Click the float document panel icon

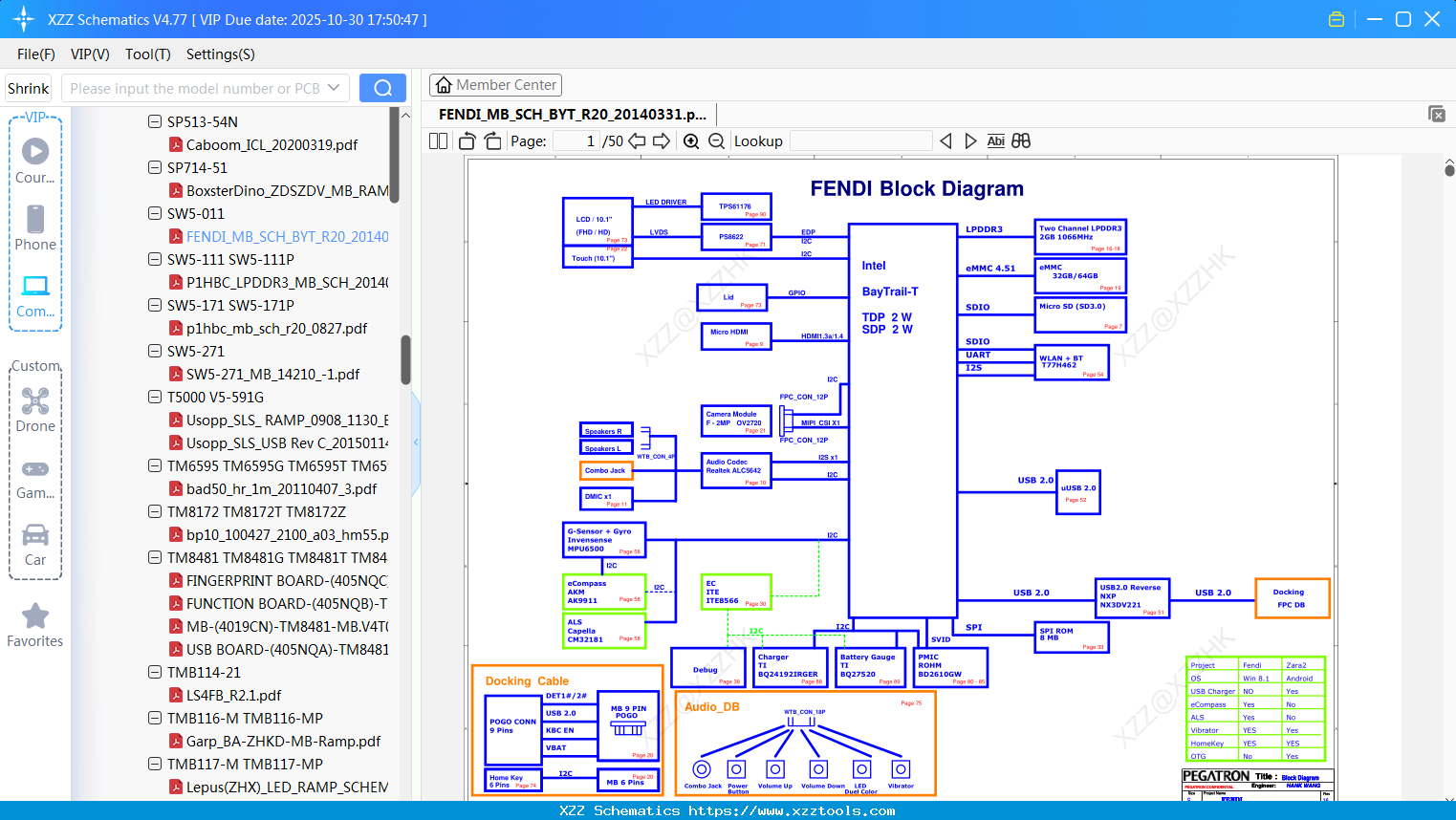[x=1437, y=114]
